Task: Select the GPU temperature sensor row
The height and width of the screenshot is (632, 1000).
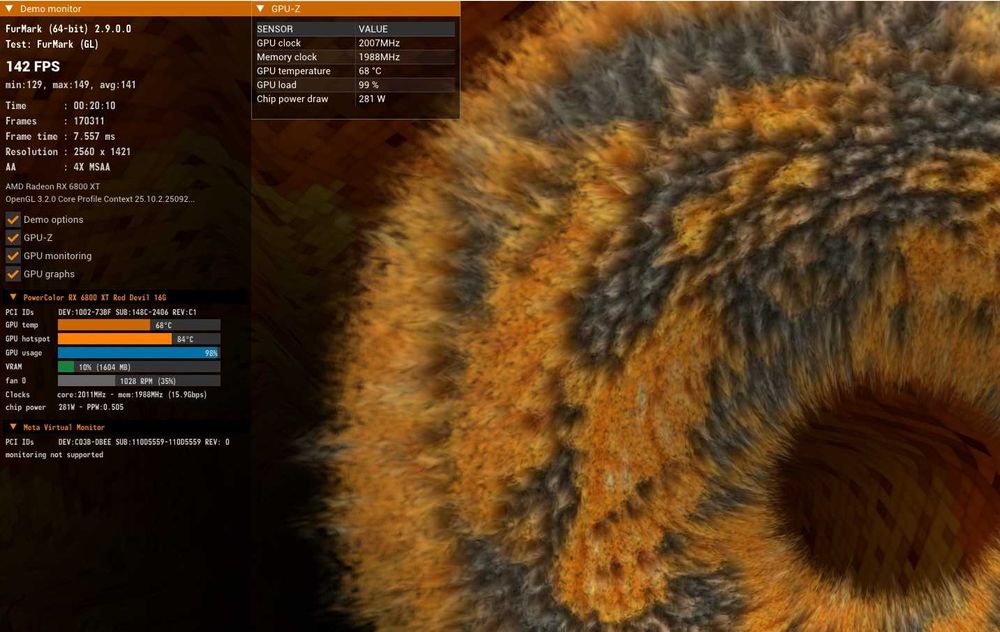Action: point(355,71)
